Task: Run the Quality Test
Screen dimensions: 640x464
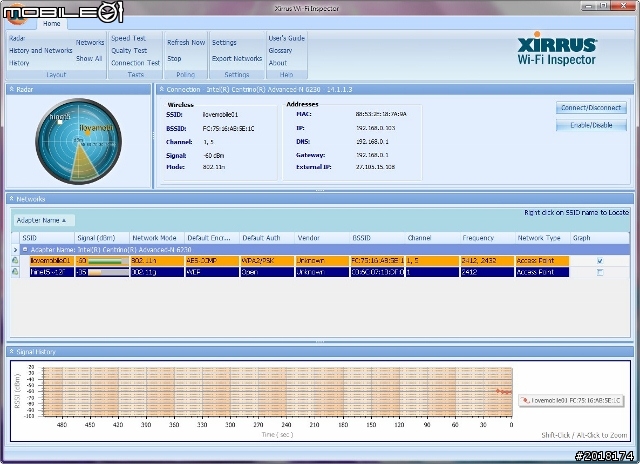Action: click(129, 51)
